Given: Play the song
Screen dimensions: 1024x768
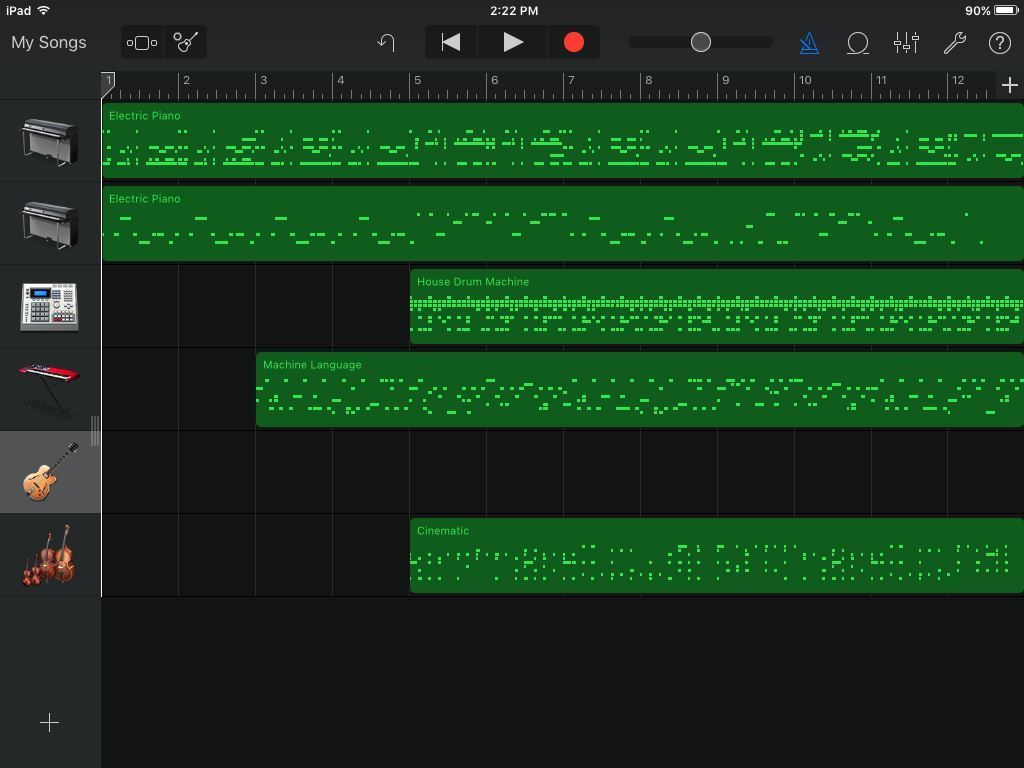Looking at the screenshot, I should coord(512,42).
